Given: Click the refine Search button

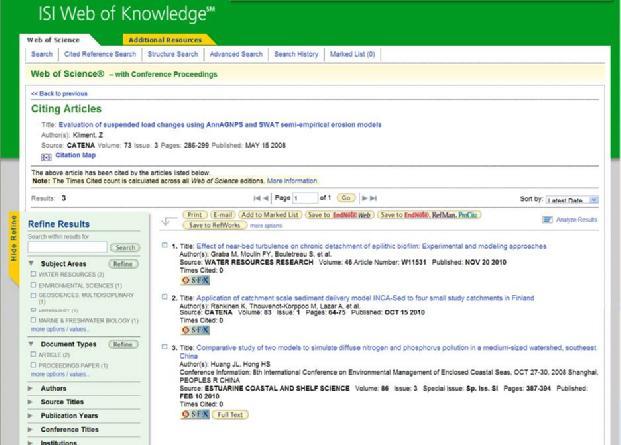Looking at the screenshot, I should pyautogui.click(x=125, y=247).
